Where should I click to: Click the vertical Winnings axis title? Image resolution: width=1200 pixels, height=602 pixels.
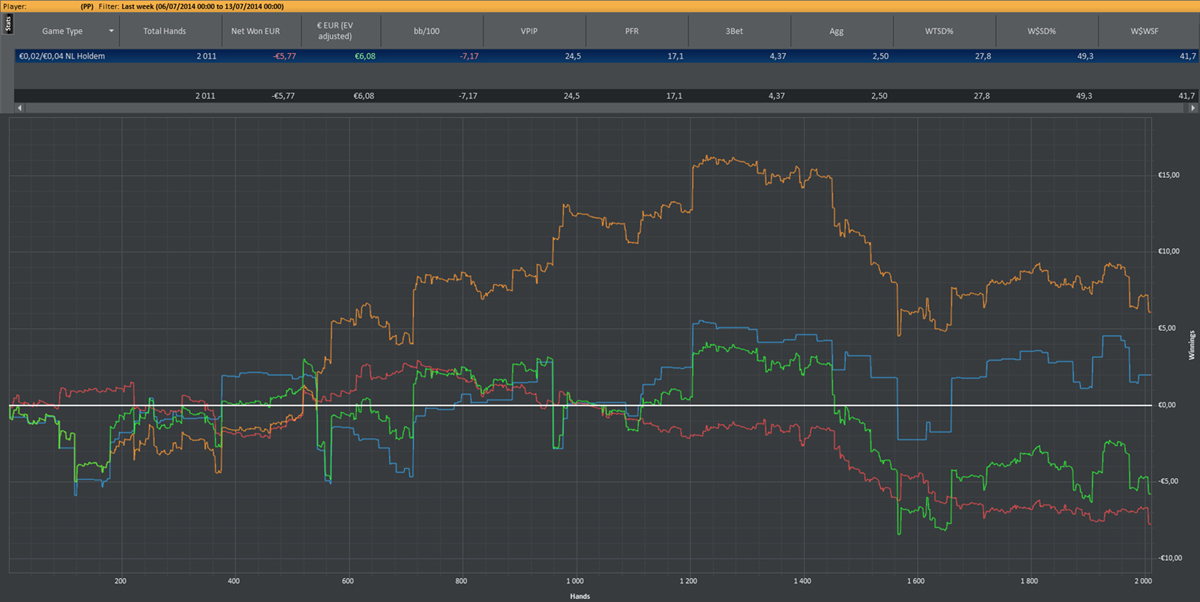1192,343
